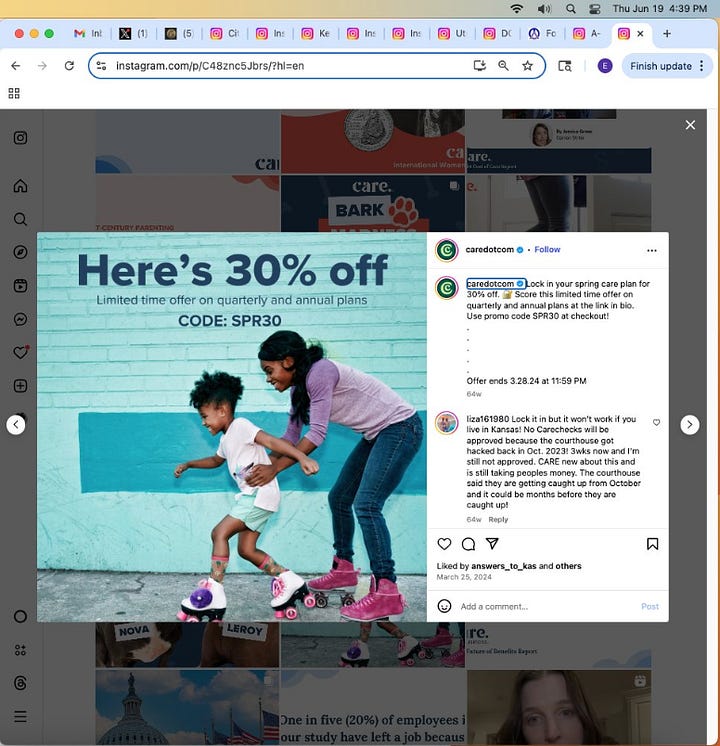Click the browser back button

pos(16,66)
